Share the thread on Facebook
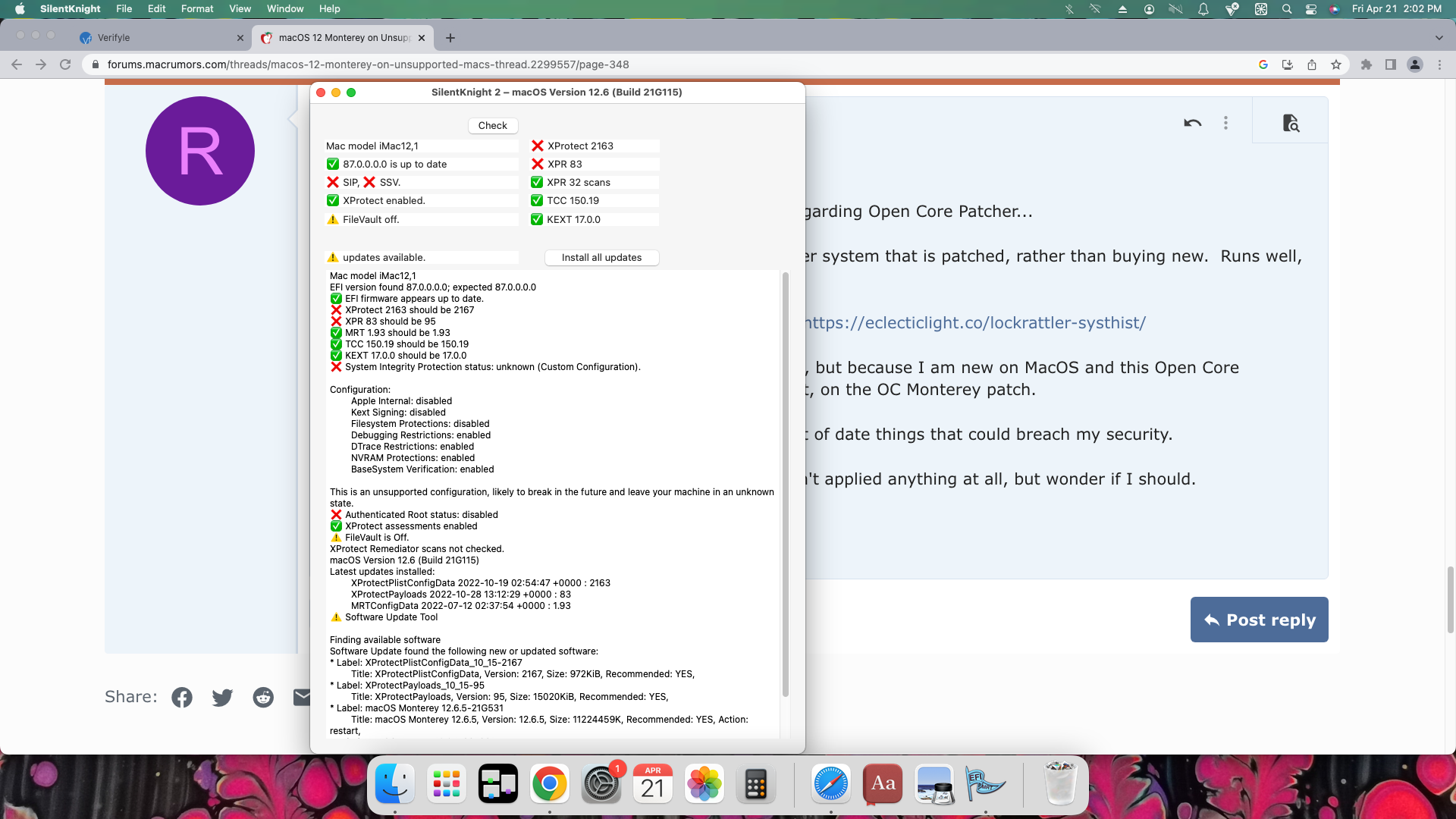Screen dimensions: 1456x819 (x=182, y=697)
